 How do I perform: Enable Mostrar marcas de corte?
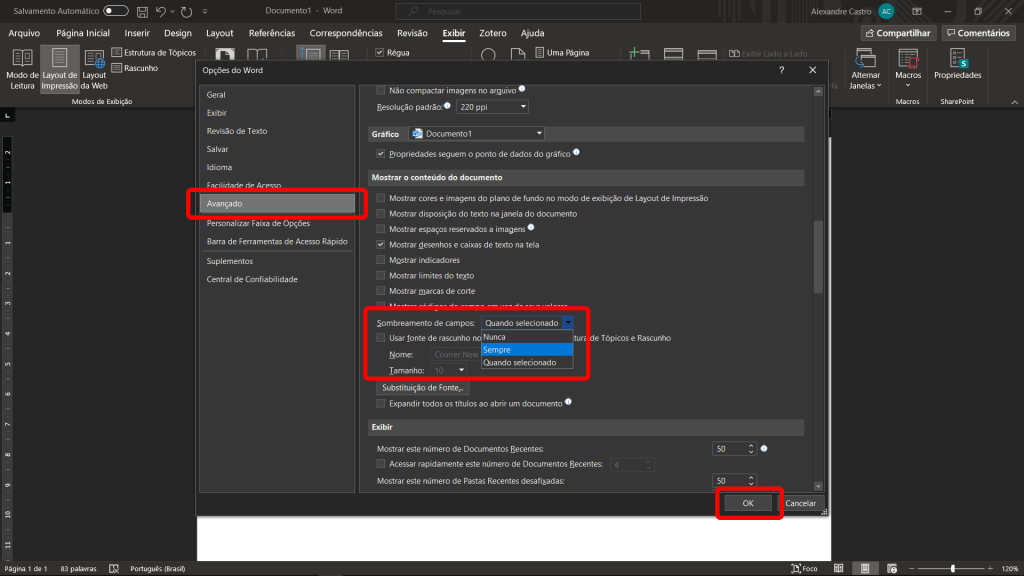pyautogui.click(x=380, y=291)
